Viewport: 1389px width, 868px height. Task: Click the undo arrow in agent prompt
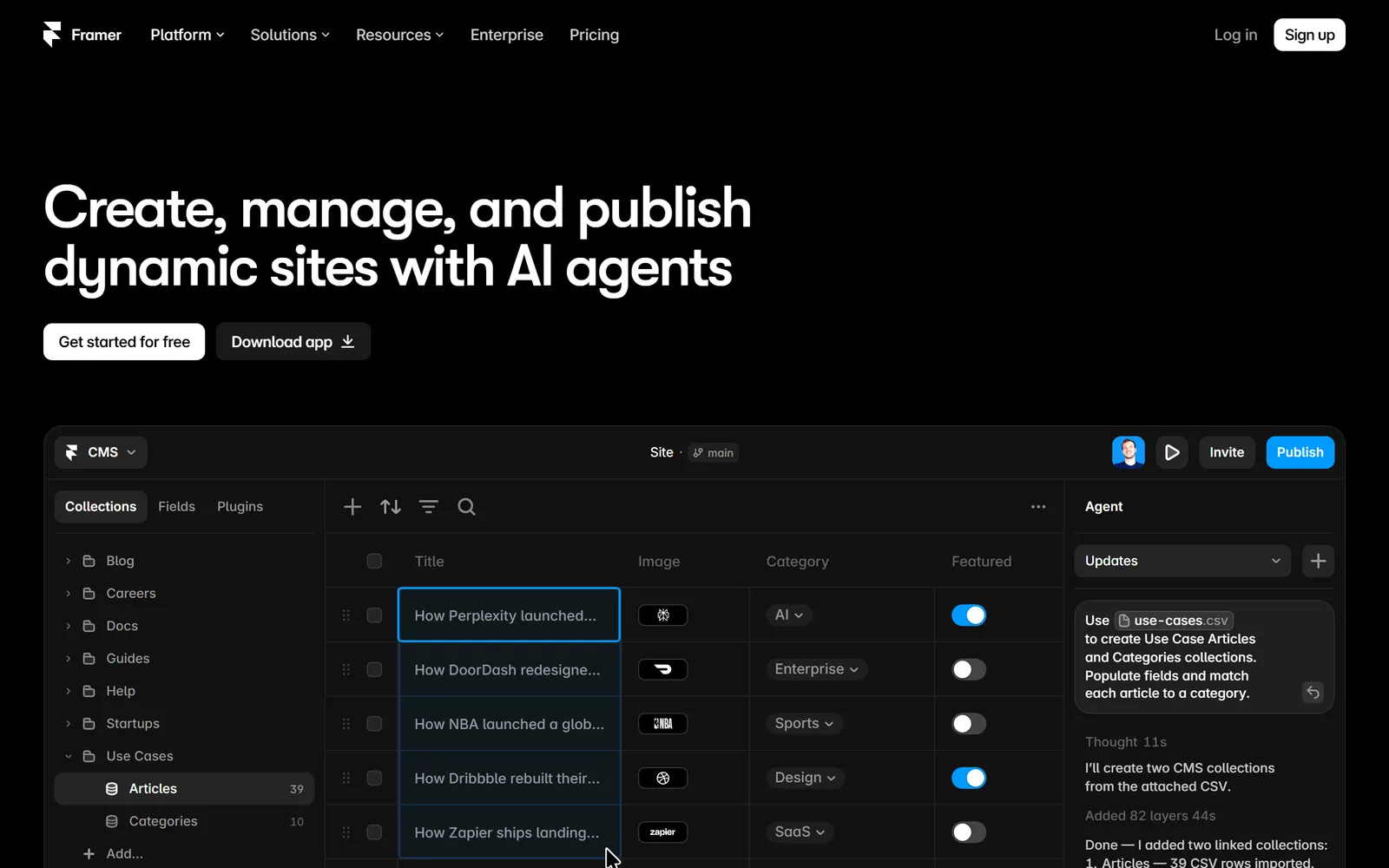pyautogui.click(x=1313, y=692)
